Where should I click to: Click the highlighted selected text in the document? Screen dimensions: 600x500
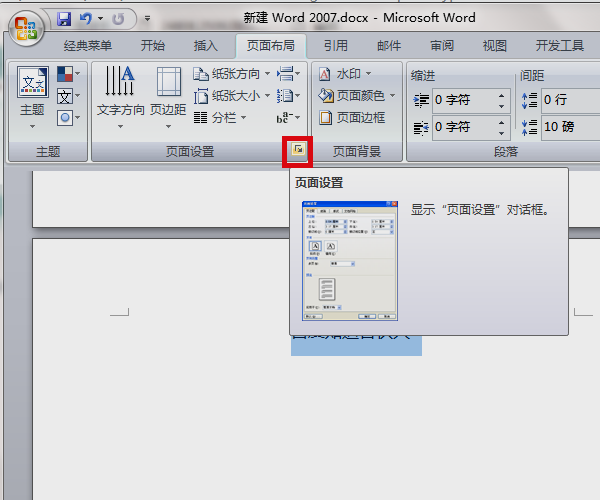pos(356,345)
